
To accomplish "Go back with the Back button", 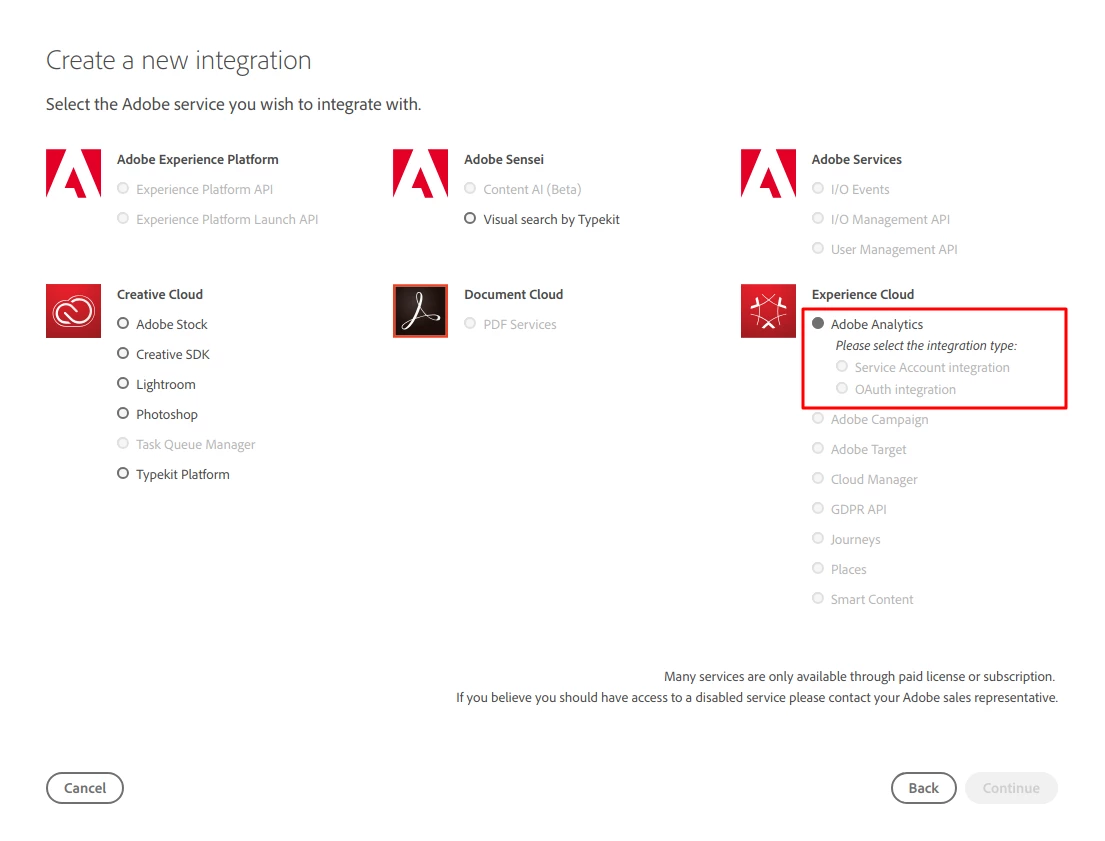I will click(923, 788).
